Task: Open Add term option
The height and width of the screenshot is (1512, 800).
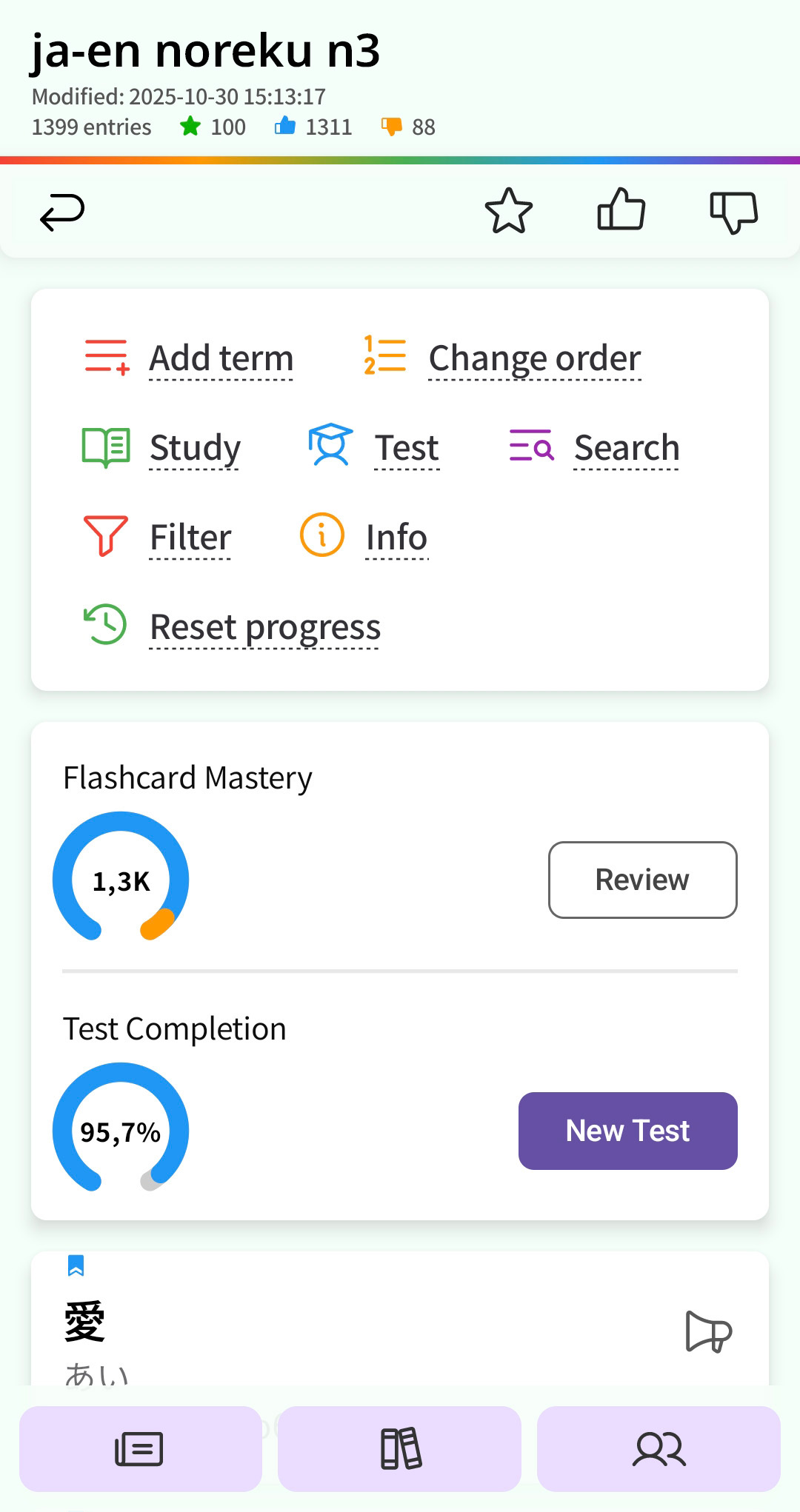Action: tap(221, 358)
